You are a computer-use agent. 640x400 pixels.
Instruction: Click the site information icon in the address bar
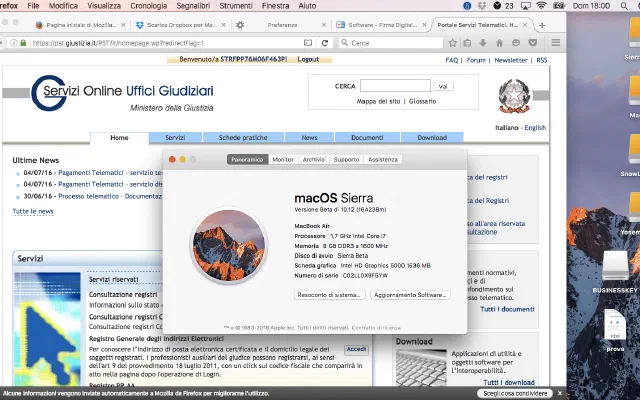click(x=14, y=43)
